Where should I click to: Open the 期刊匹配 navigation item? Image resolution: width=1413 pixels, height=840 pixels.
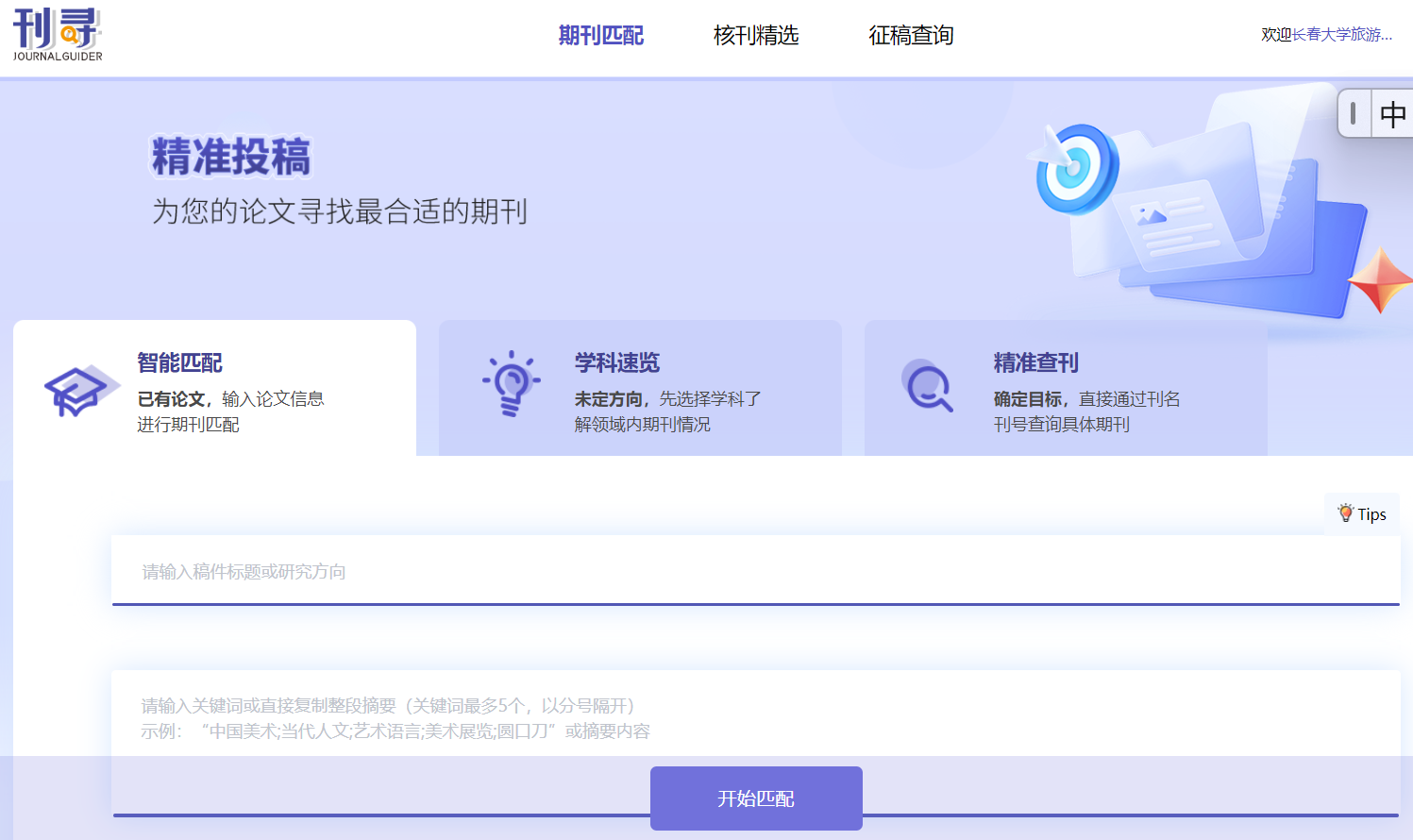[x=600, y=36]
